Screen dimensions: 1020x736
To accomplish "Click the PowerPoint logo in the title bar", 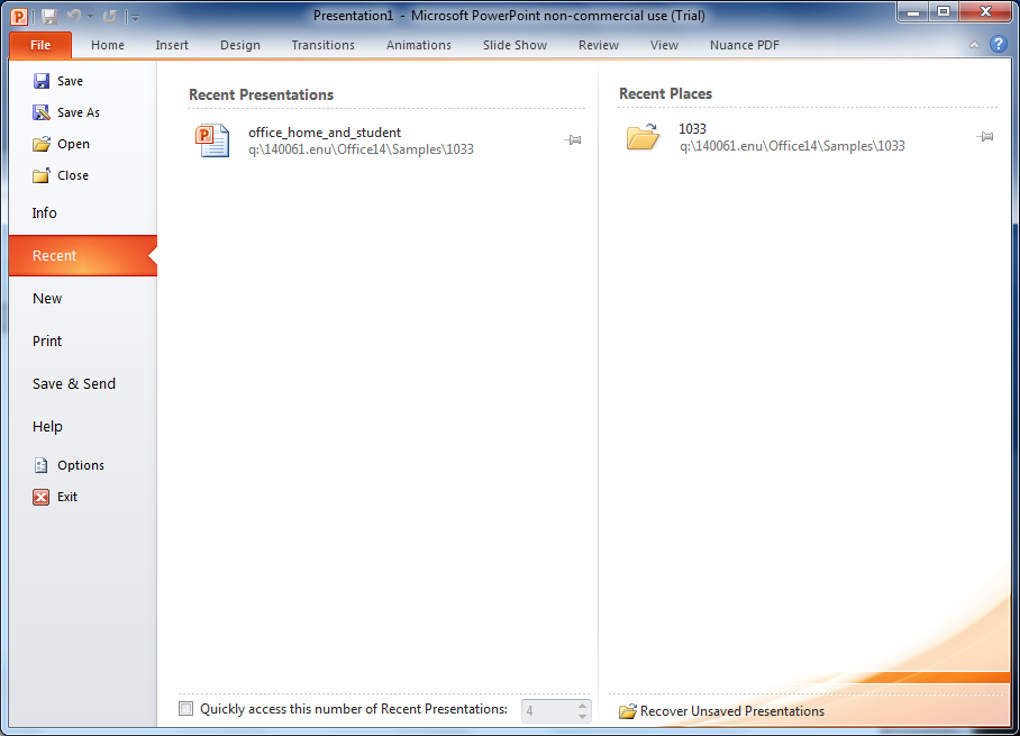I will tap(20, 16).
